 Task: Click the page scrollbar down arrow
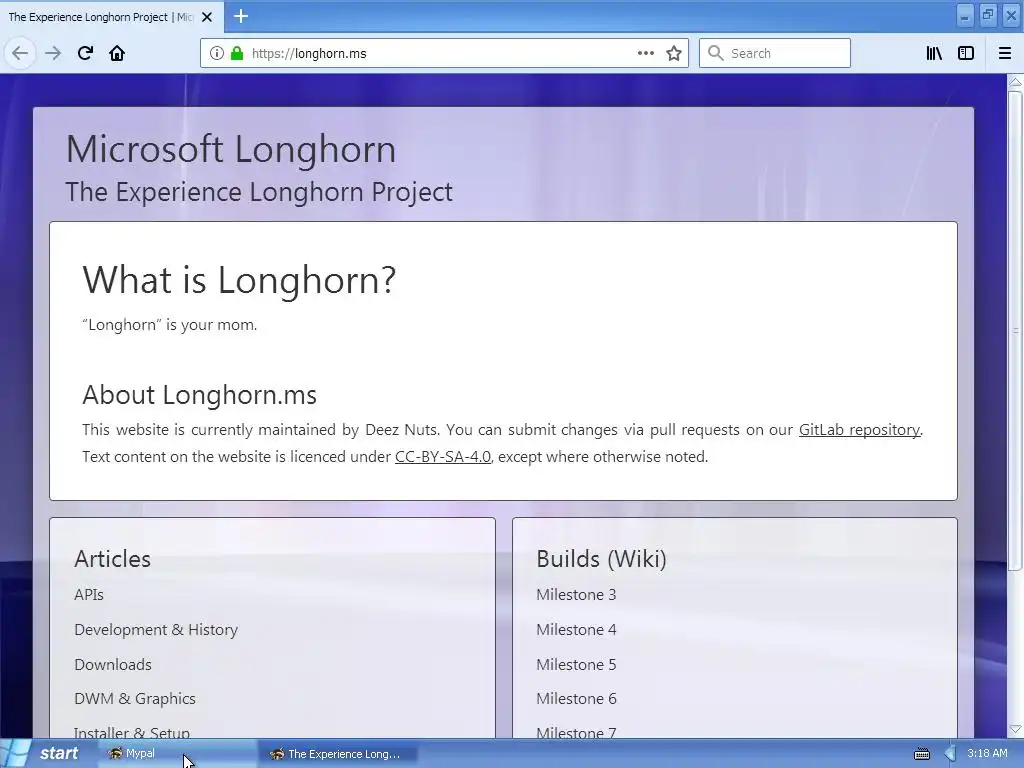point(1015,729)
